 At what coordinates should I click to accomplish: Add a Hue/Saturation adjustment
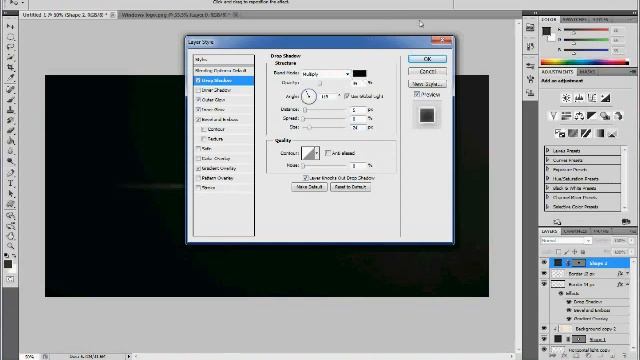[566, 116]
